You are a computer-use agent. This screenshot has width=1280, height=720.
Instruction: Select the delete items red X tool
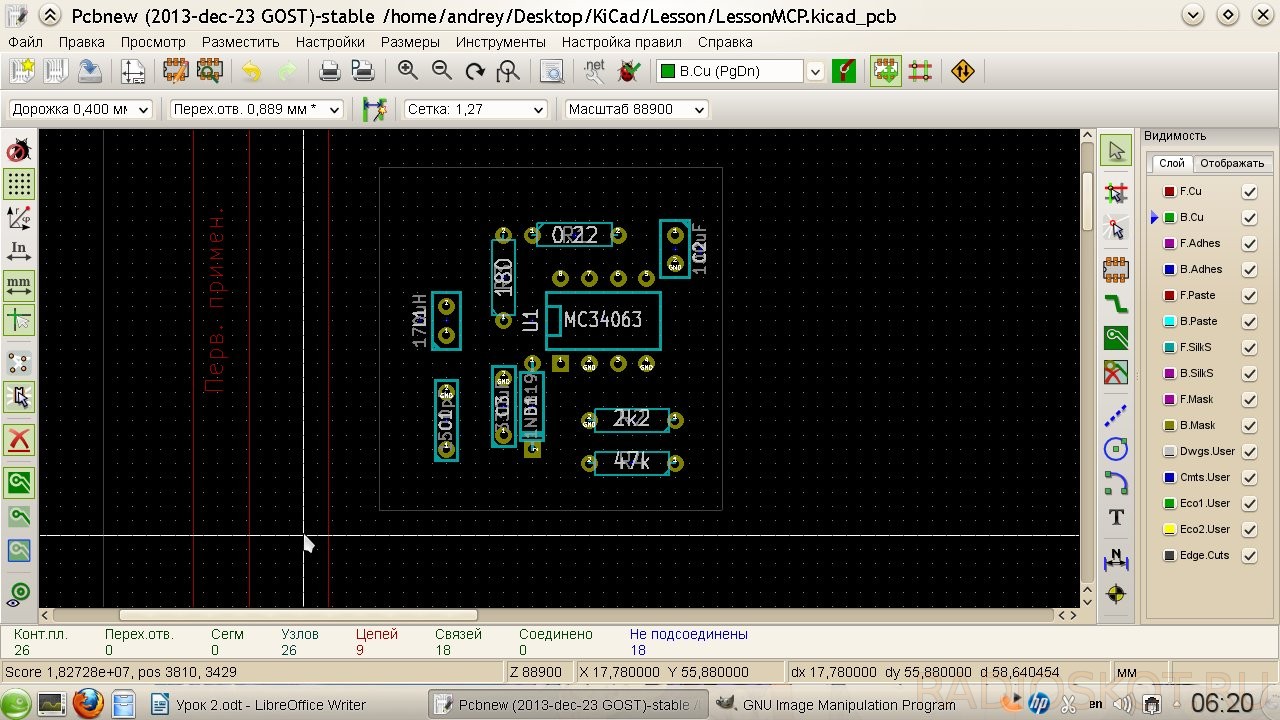point(19,439)
